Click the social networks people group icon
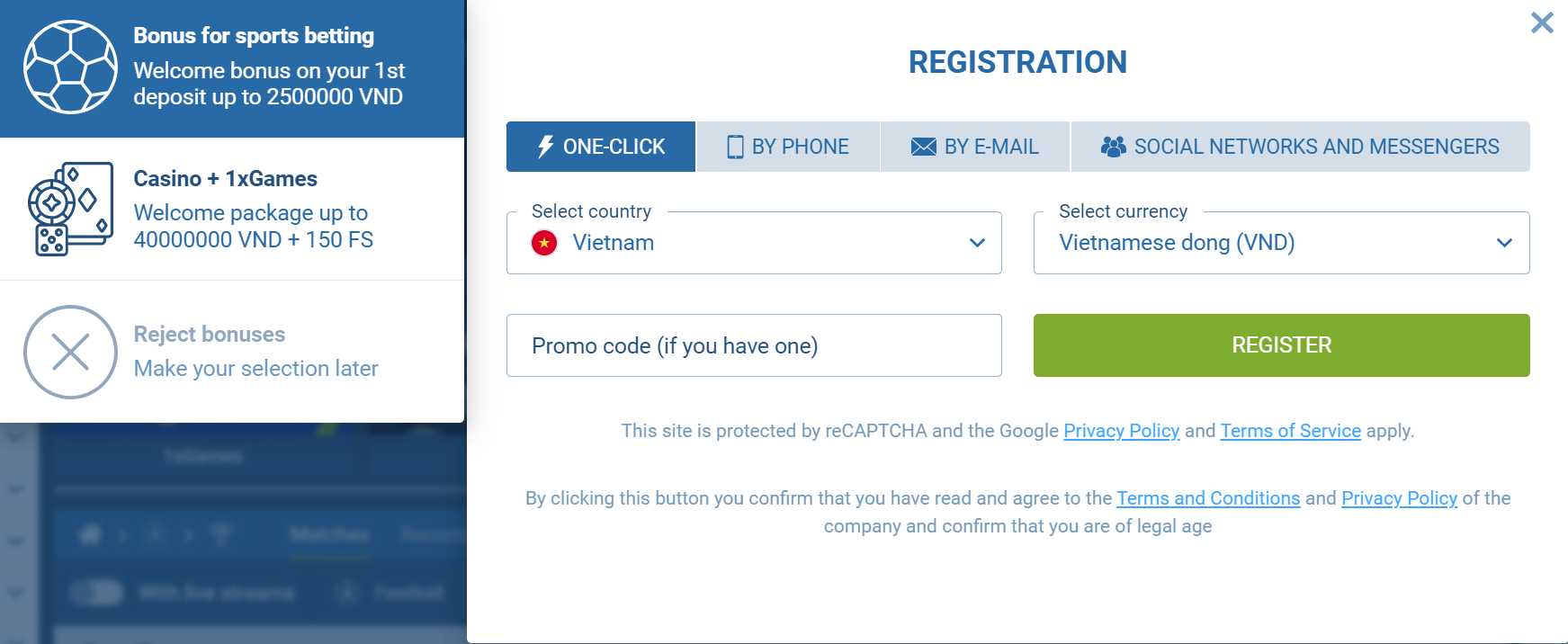Screen dimensions: 1568x644 point(1113,147)
